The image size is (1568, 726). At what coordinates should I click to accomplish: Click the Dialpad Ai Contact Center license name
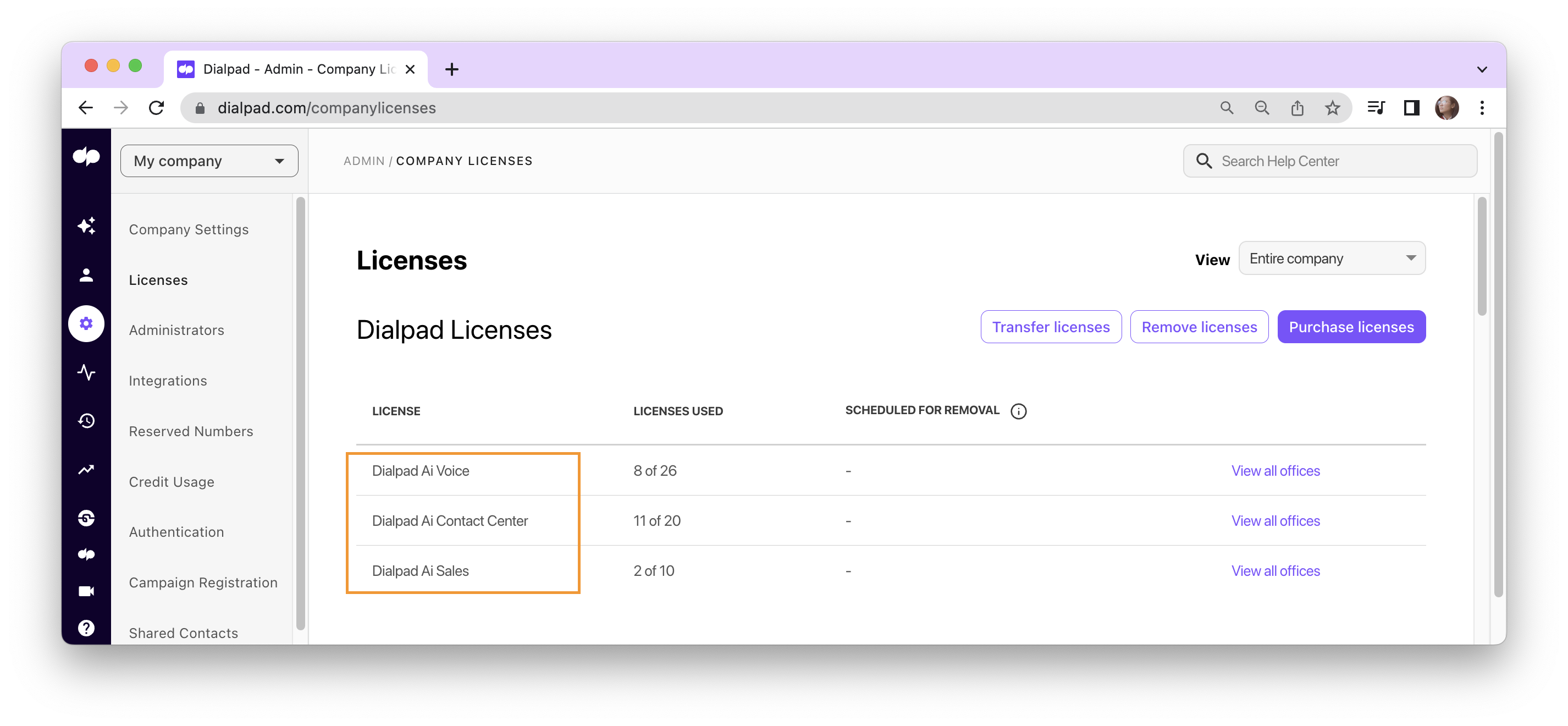[x=450, y=521]
